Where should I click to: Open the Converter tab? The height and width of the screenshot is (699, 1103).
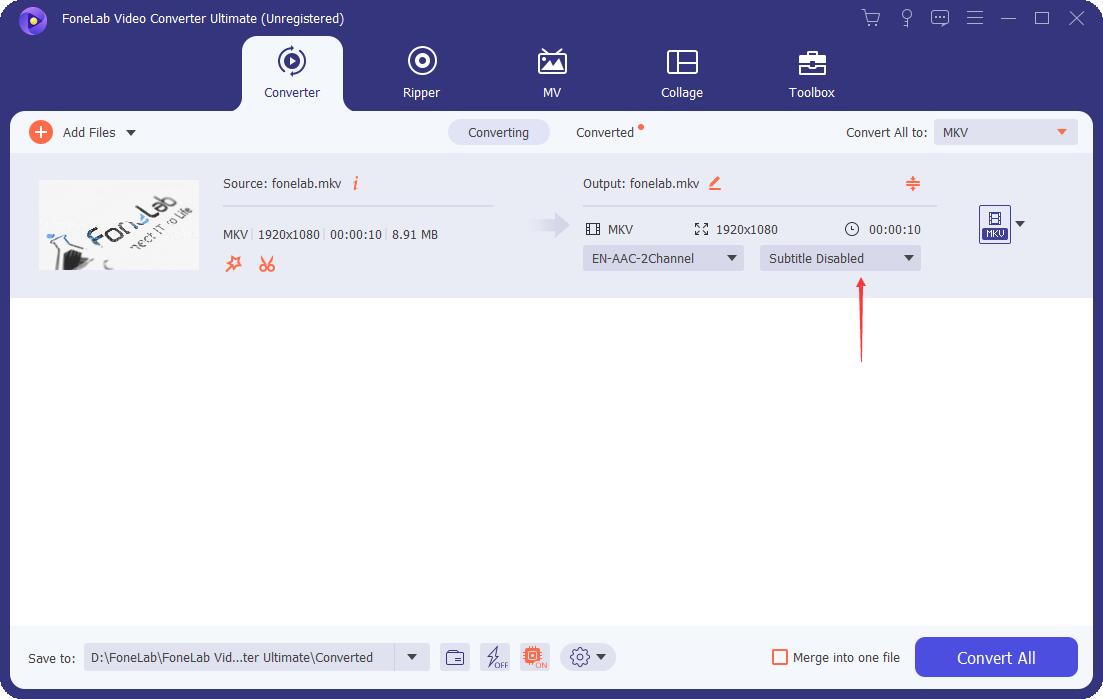coord(292,73)
